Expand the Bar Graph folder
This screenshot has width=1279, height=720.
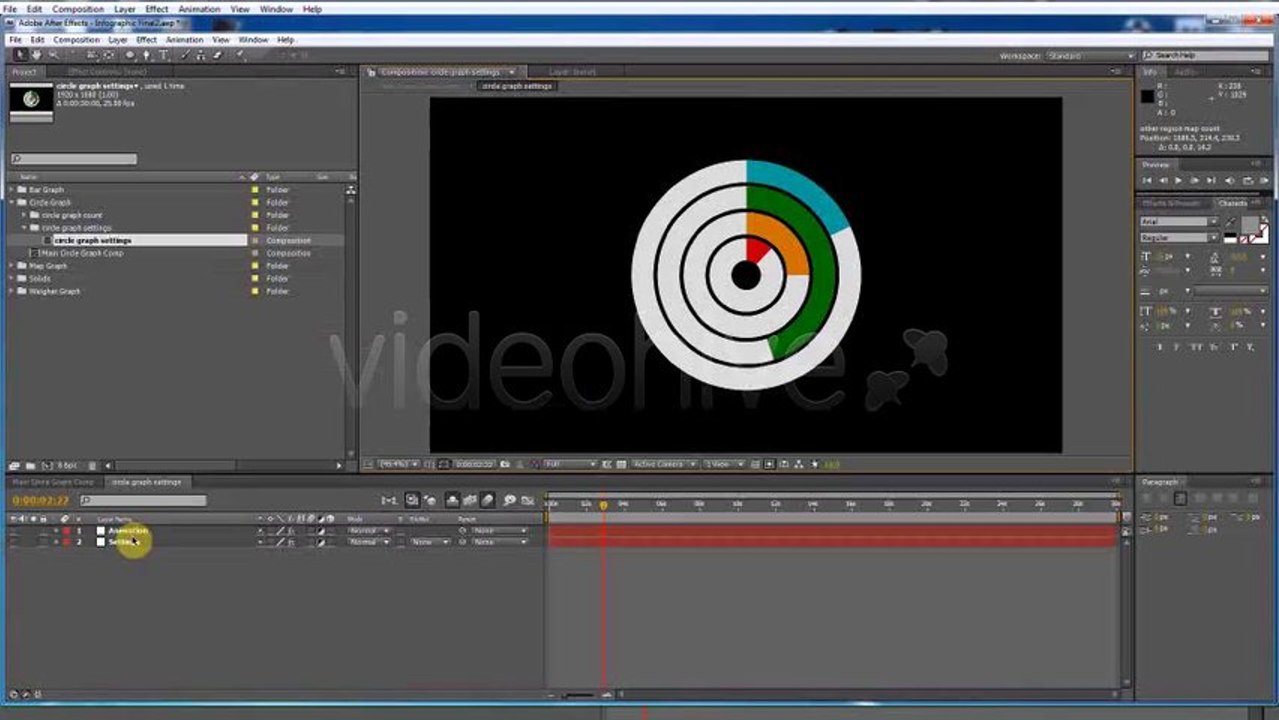(x=12, y=189)
